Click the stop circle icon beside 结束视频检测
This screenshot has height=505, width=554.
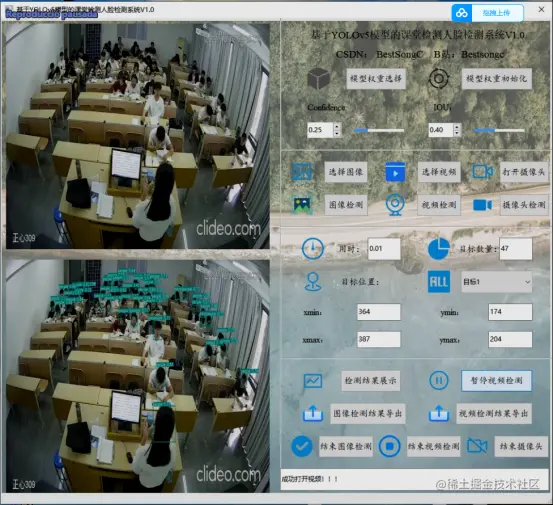[x=389, y=446]
